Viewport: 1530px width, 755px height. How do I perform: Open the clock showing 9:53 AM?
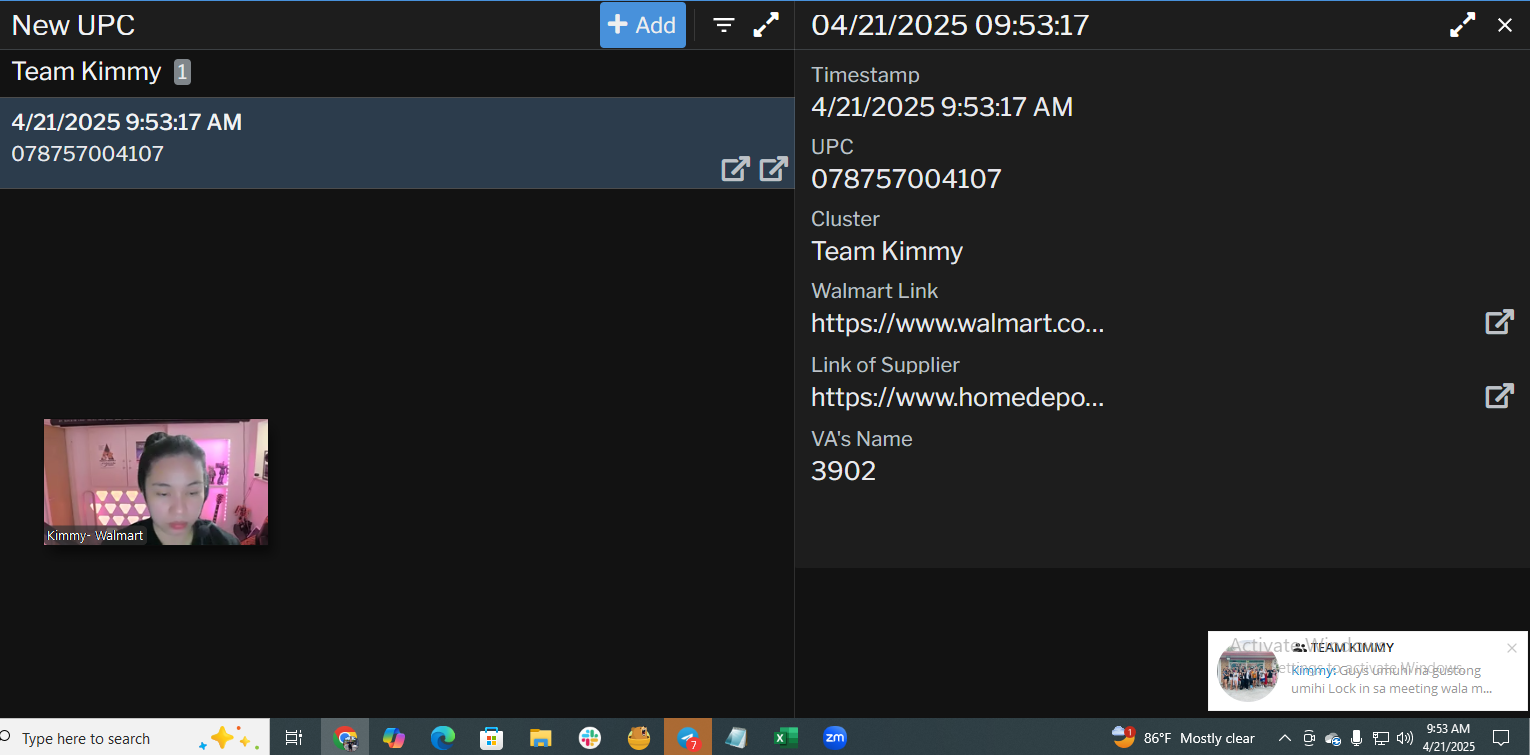[x=1448, y=738]
